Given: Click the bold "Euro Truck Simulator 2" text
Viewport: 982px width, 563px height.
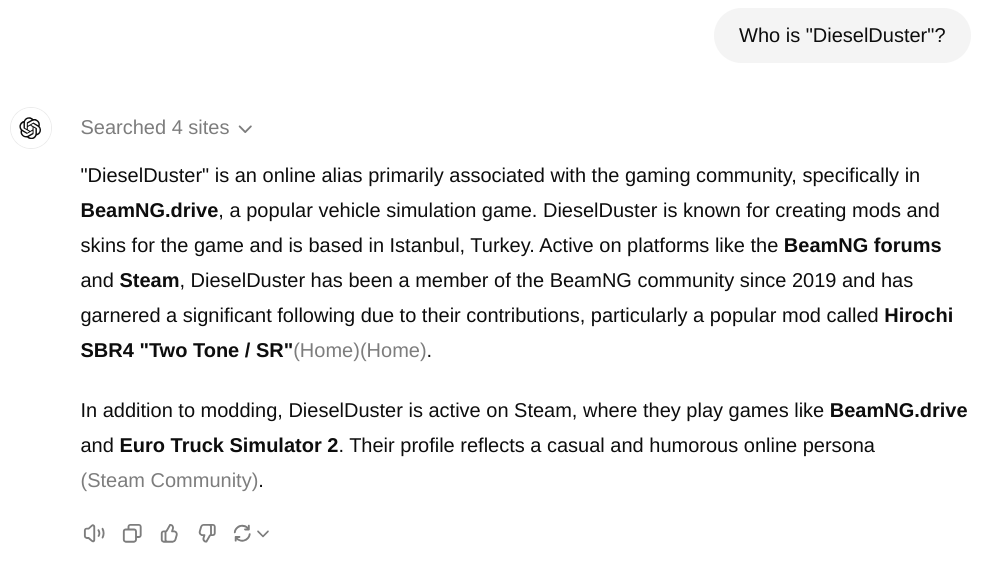Looking at the screenshot, I should coord(229,446).
